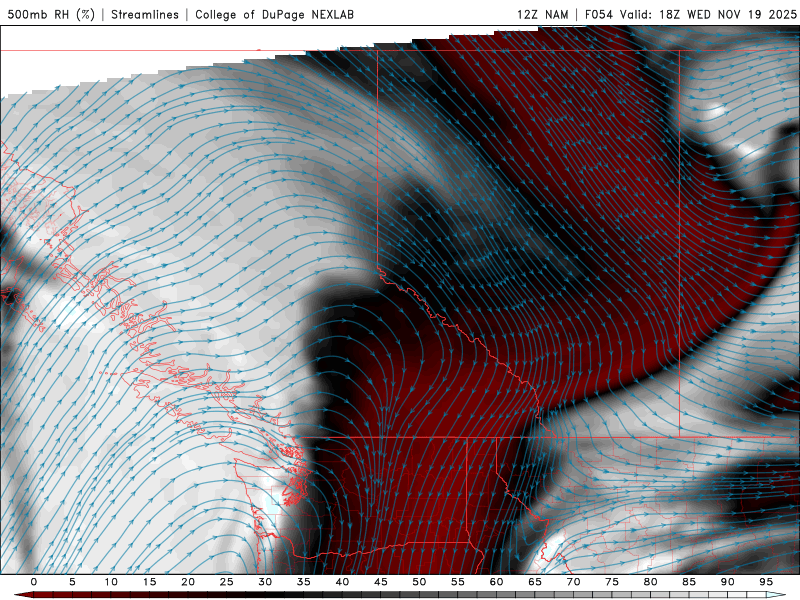Click the "55" value on the color scale
This screenshot has height=600, width=800.
[x=457, y=582]
